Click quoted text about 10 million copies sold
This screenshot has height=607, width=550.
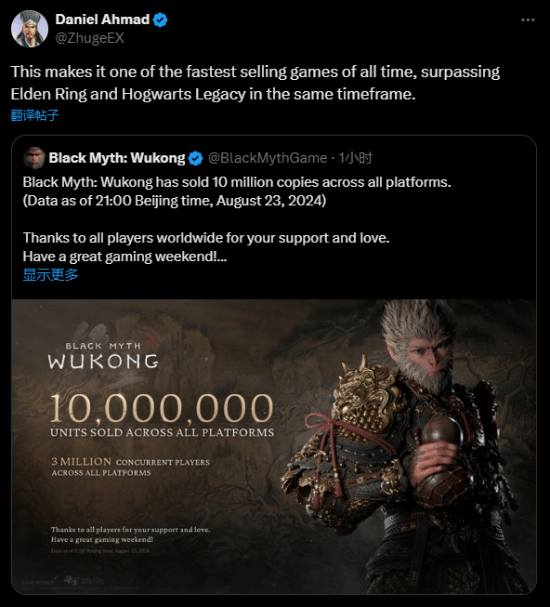point(237,182)
